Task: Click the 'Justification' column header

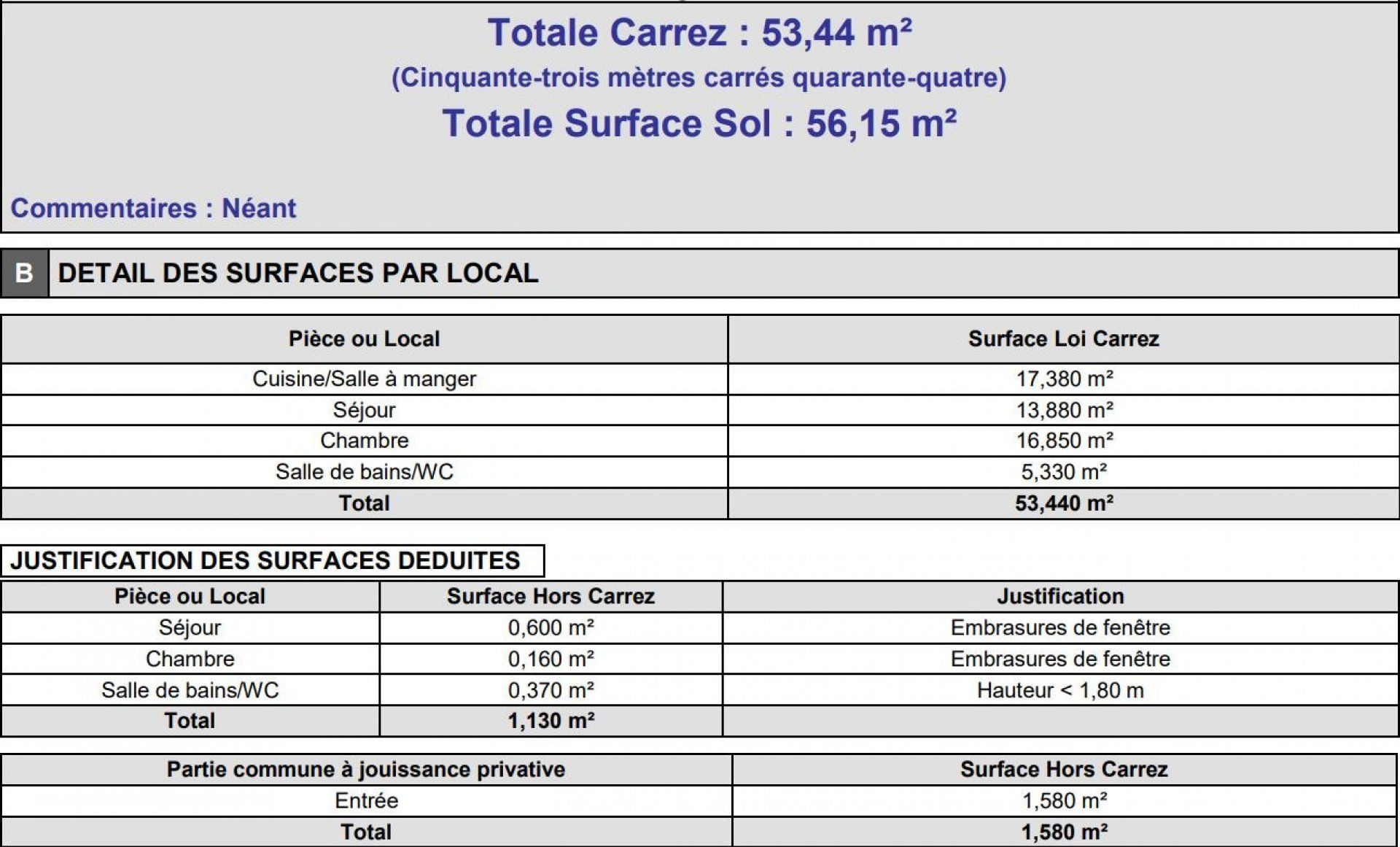Action: coord(1060,596)
